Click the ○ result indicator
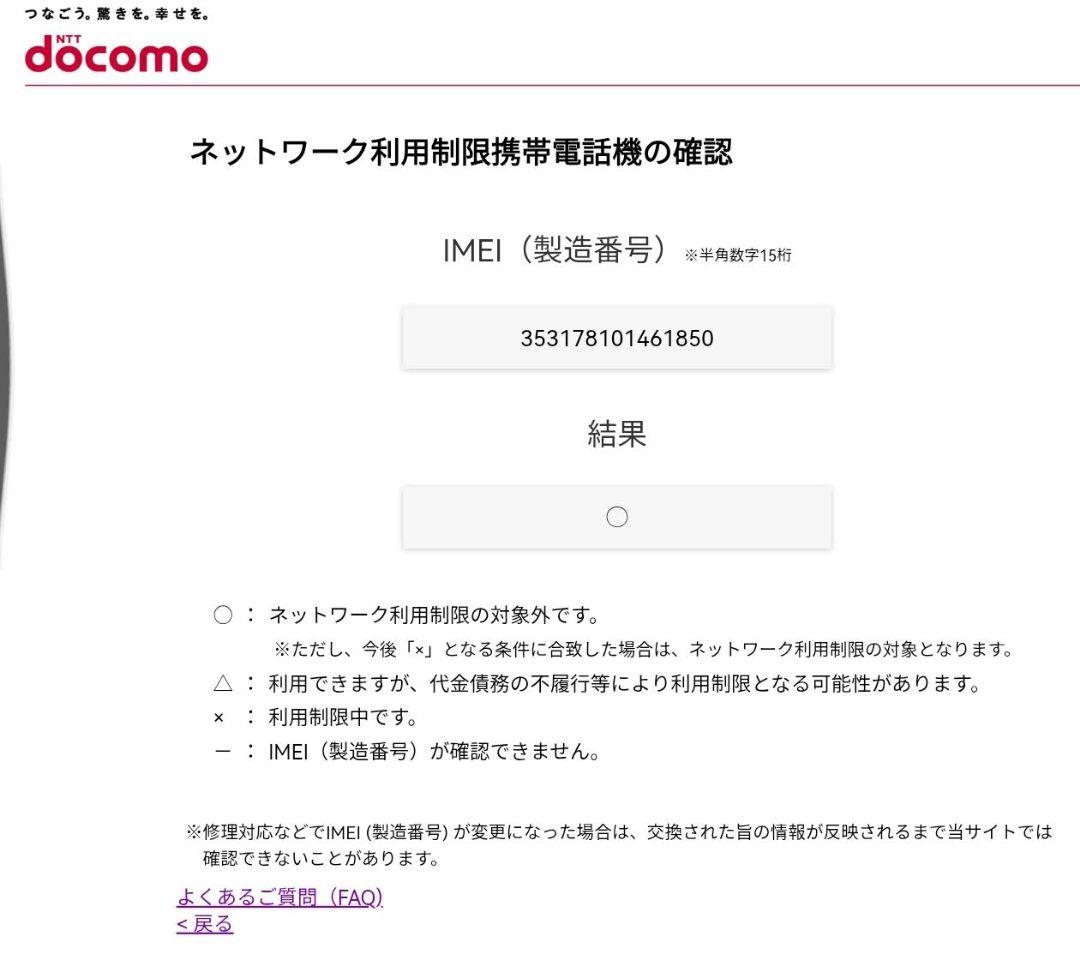Screen dimensions: 1080x953 point(617,517)
